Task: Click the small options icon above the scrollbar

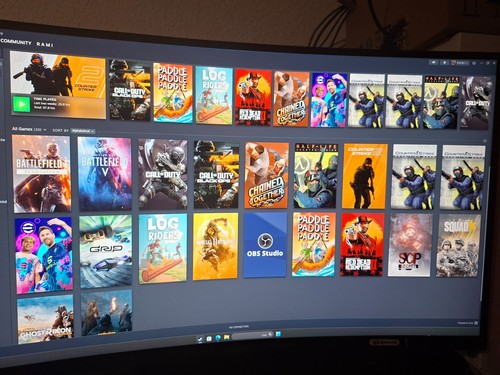Action: point(485,141)
